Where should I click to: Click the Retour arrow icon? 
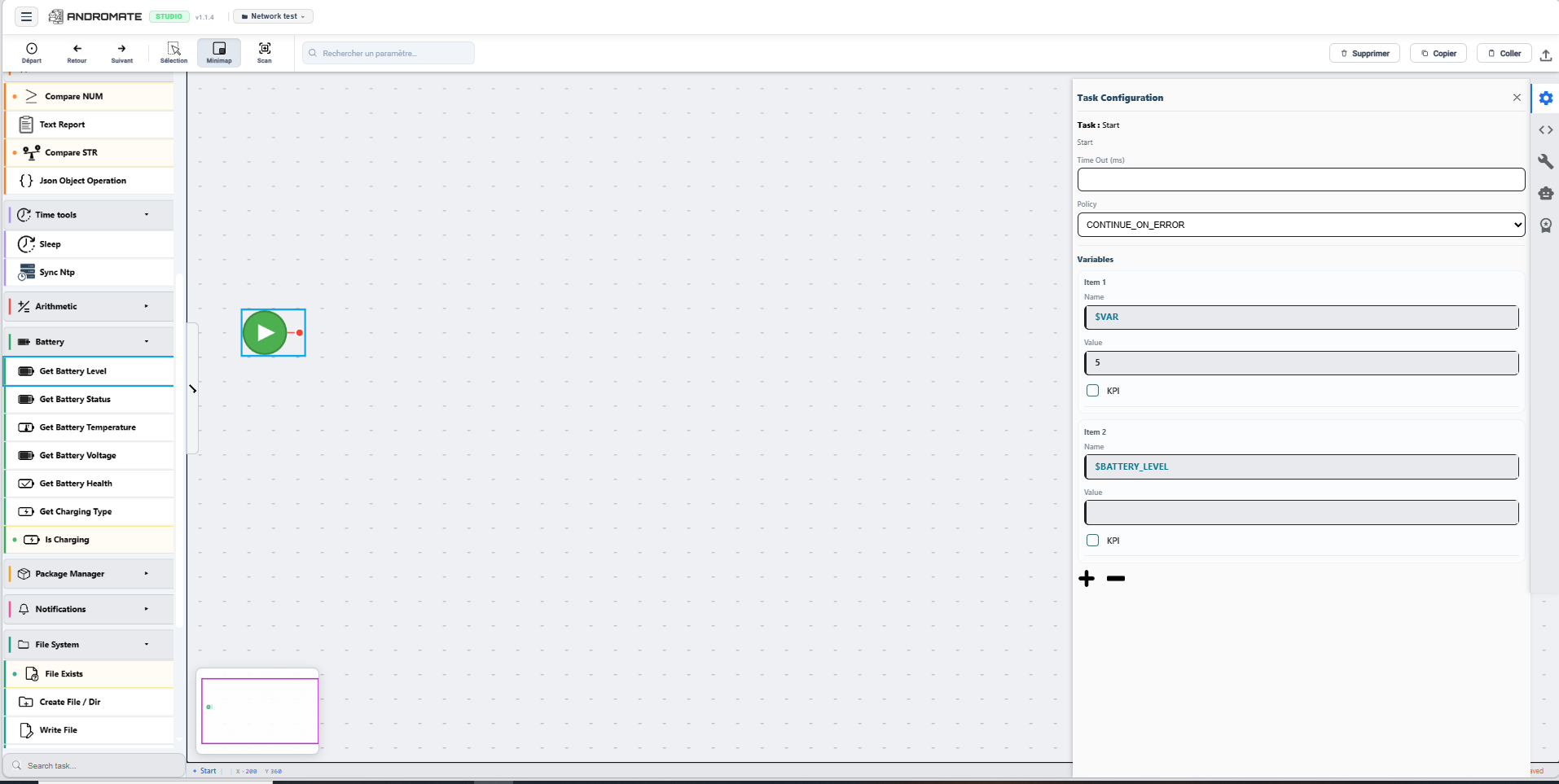click(77, 53)
